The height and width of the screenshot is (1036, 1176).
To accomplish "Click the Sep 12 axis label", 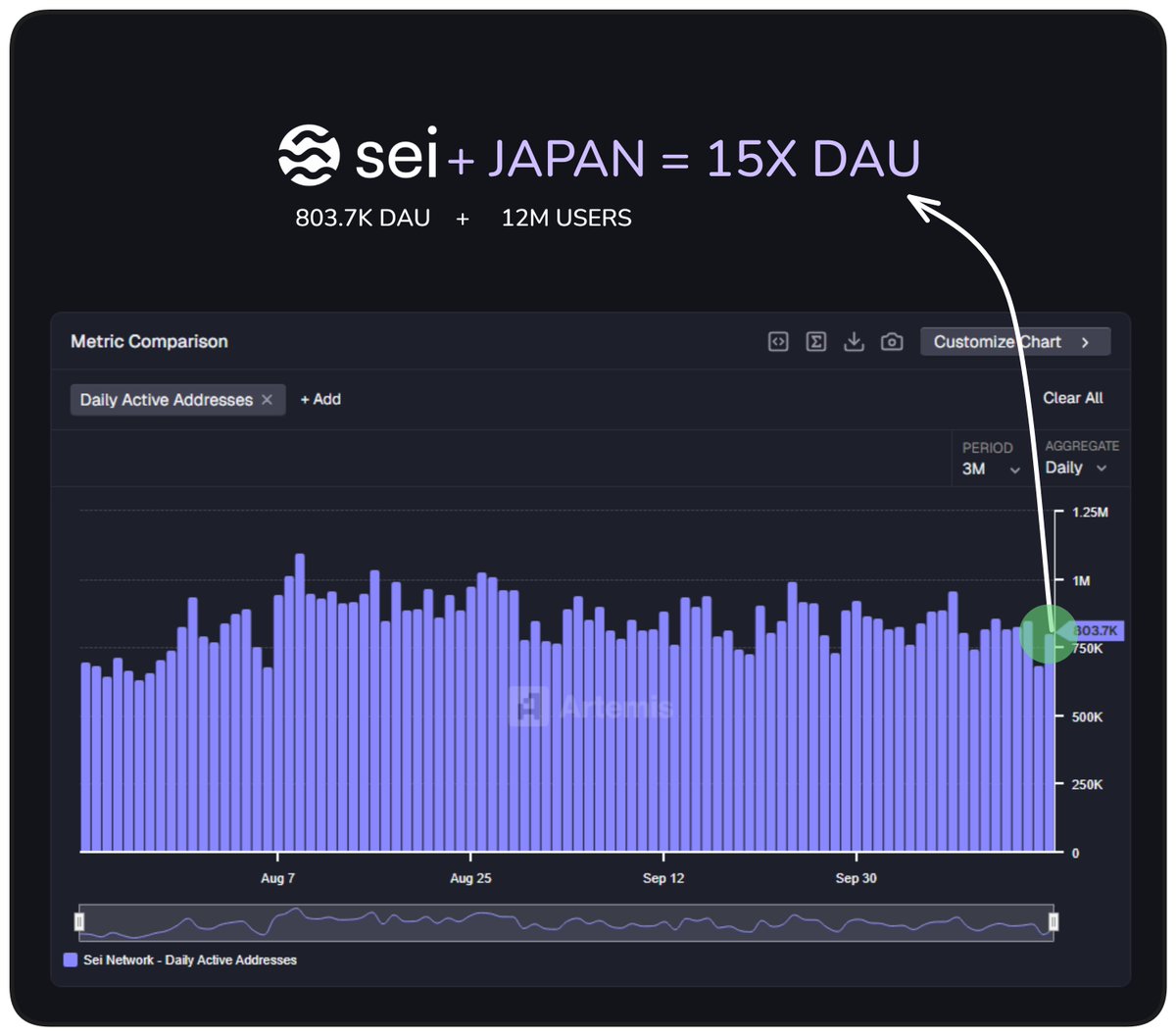I will [x=663, y=878].
